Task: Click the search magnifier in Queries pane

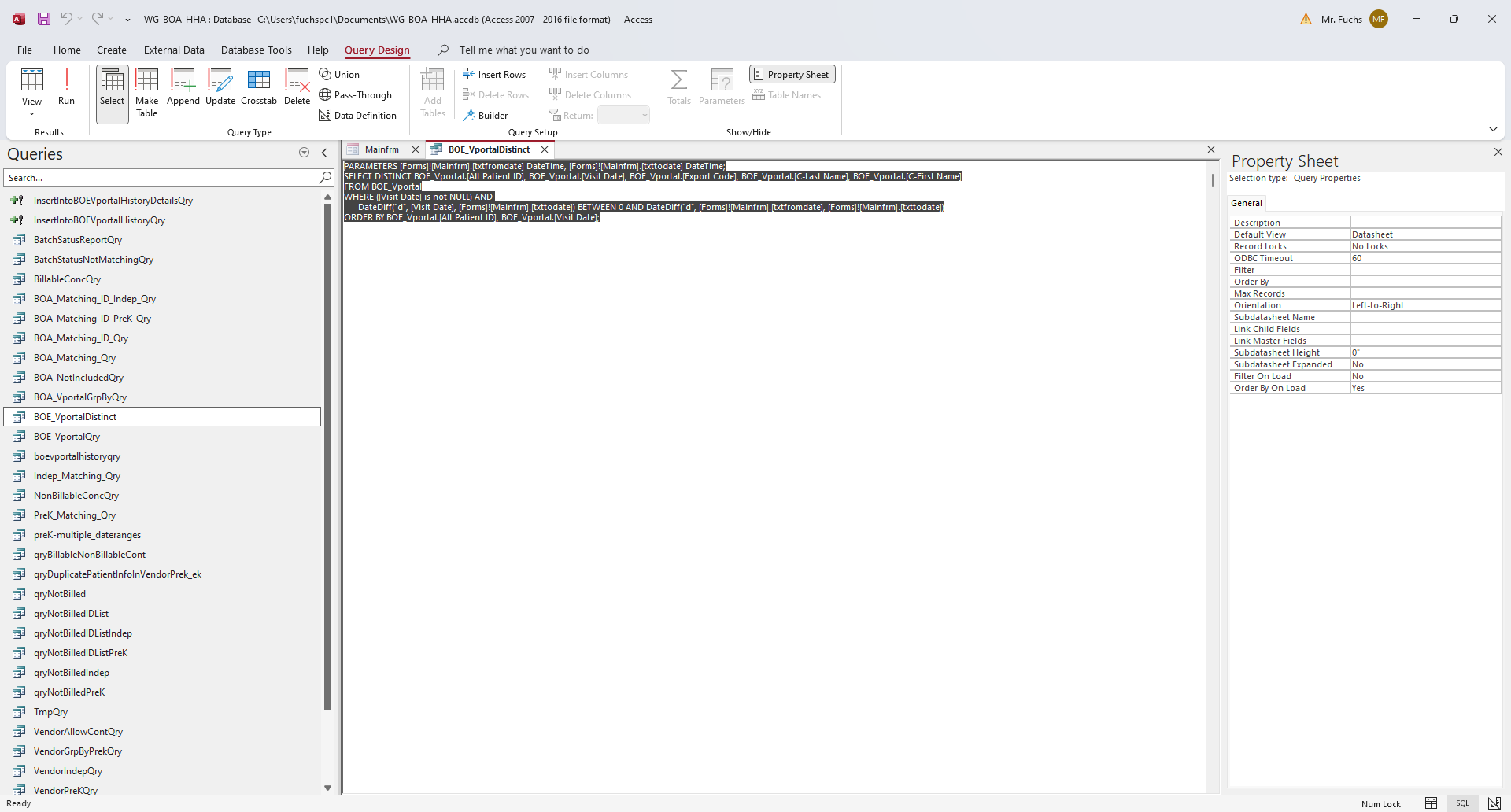Action: click(325, 178)
